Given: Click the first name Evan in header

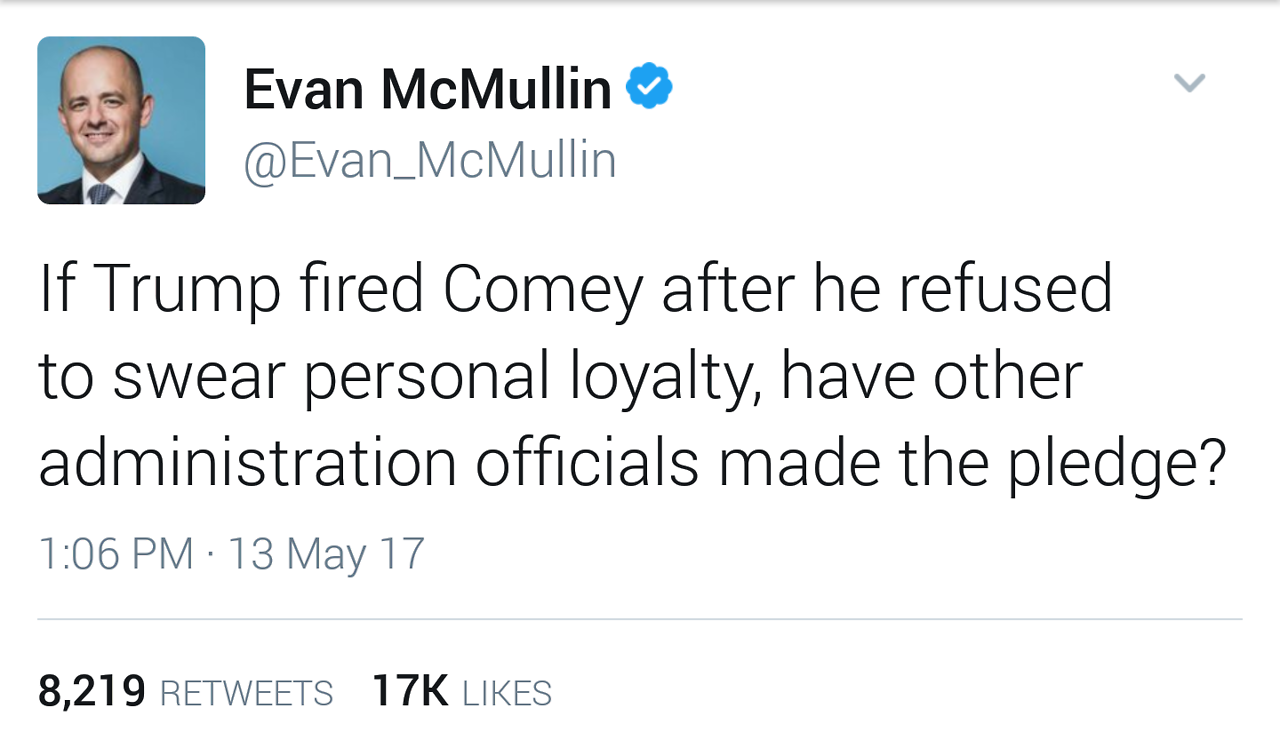Looking at the screenshot, I should click(x=304, y=89).
